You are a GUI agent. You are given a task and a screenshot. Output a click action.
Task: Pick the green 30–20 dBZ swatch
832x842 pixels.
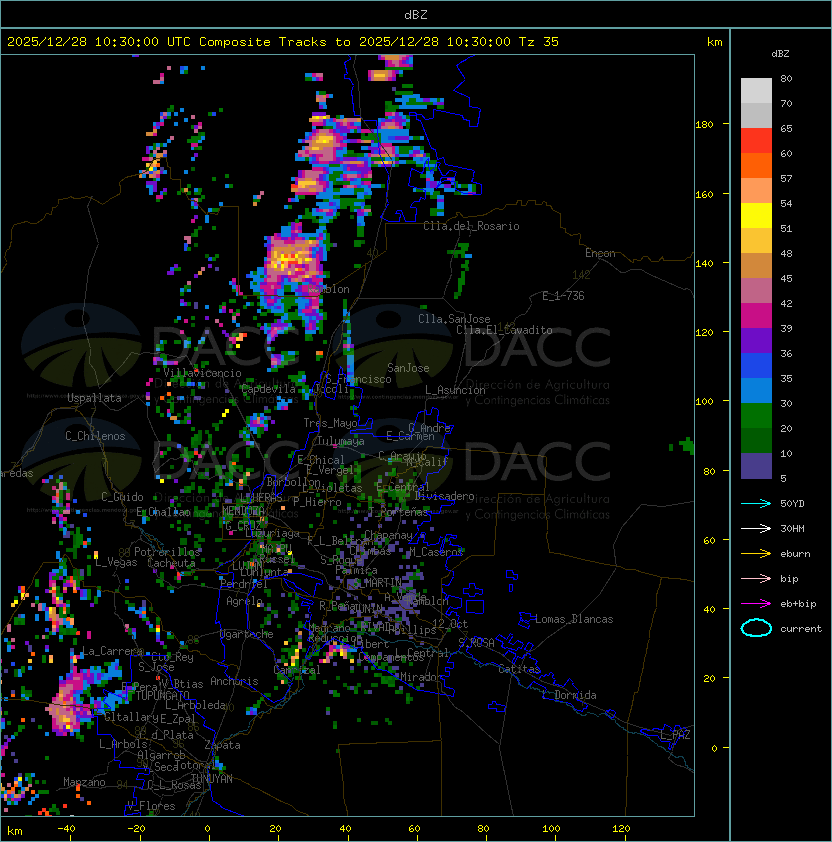pos(756,416)
